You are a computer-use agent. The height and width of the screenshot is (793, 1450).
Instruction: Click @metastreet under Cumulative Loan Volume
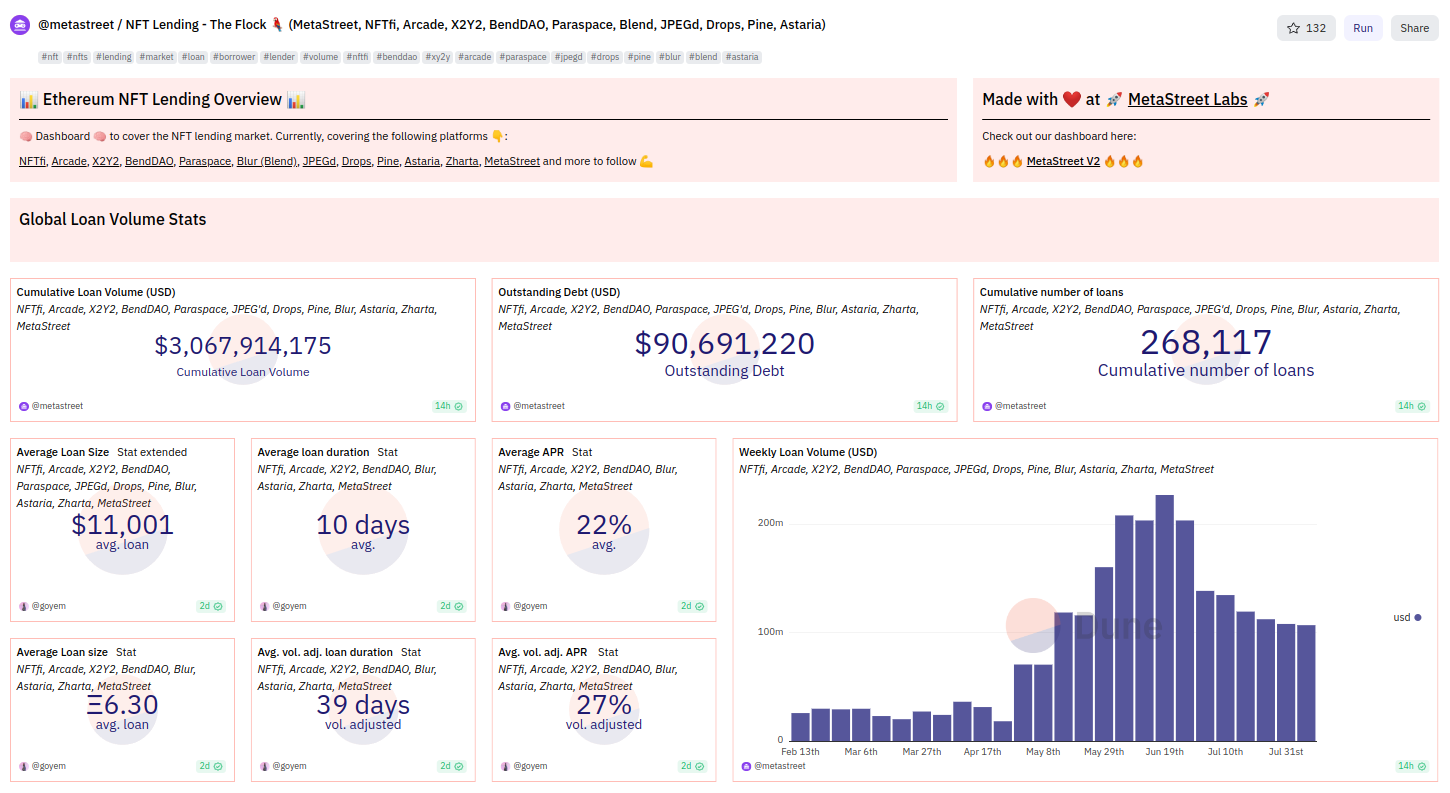[x=57, y=406]
